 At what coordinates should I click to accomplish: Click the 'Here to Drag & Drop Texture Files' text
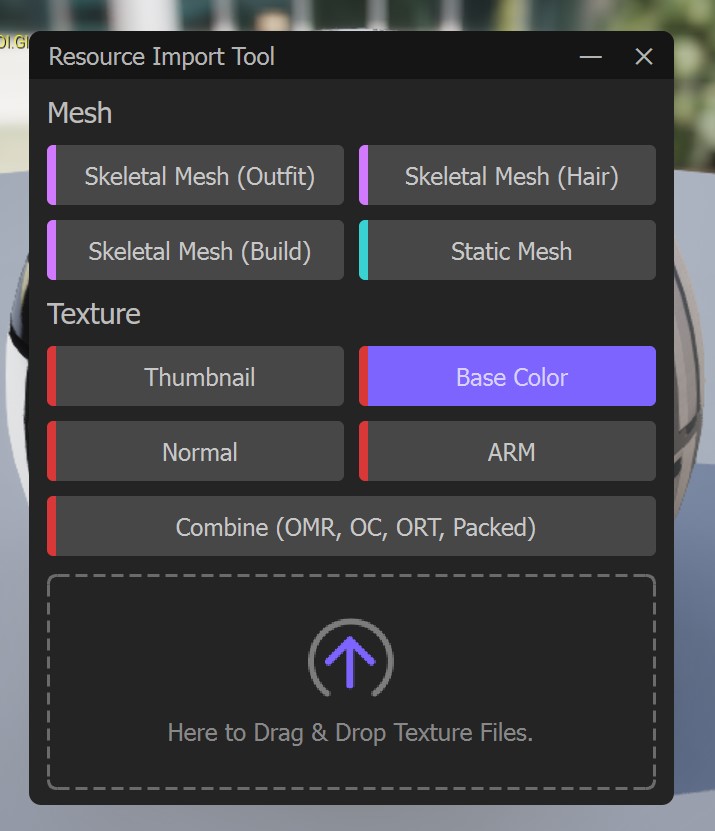350,733
